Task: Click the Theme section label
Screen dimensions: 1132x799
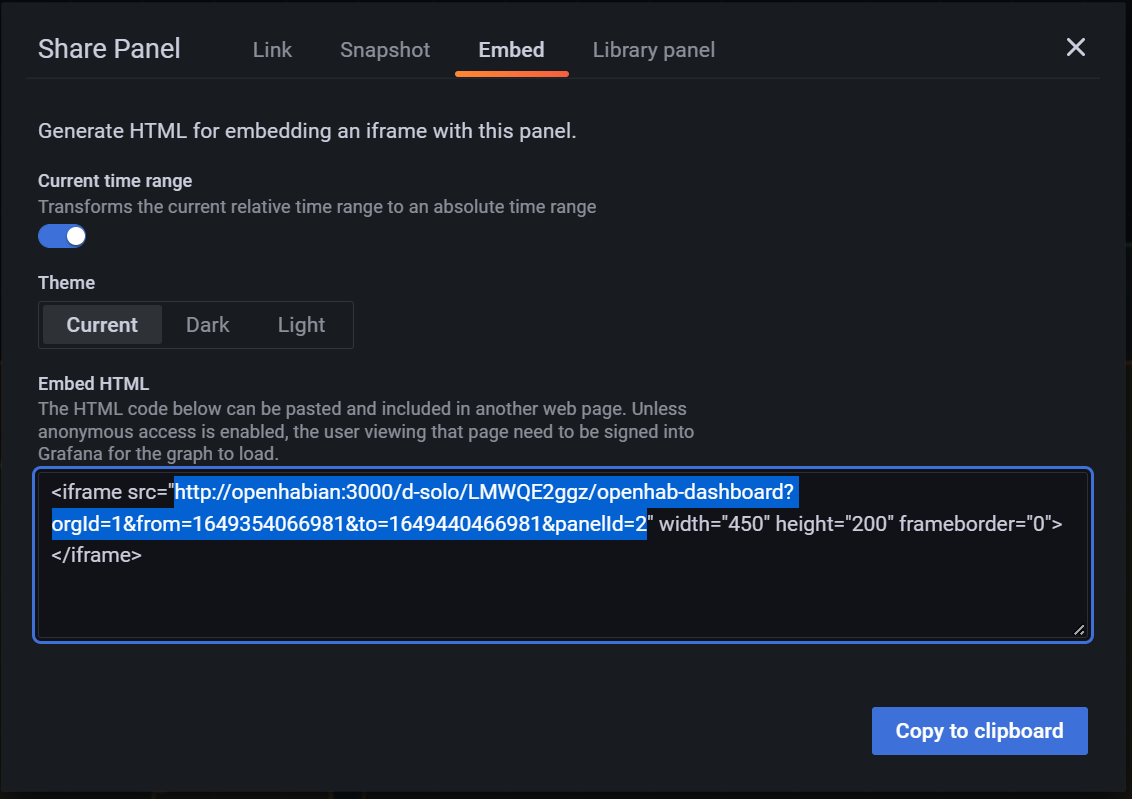Action: (66, 283)
